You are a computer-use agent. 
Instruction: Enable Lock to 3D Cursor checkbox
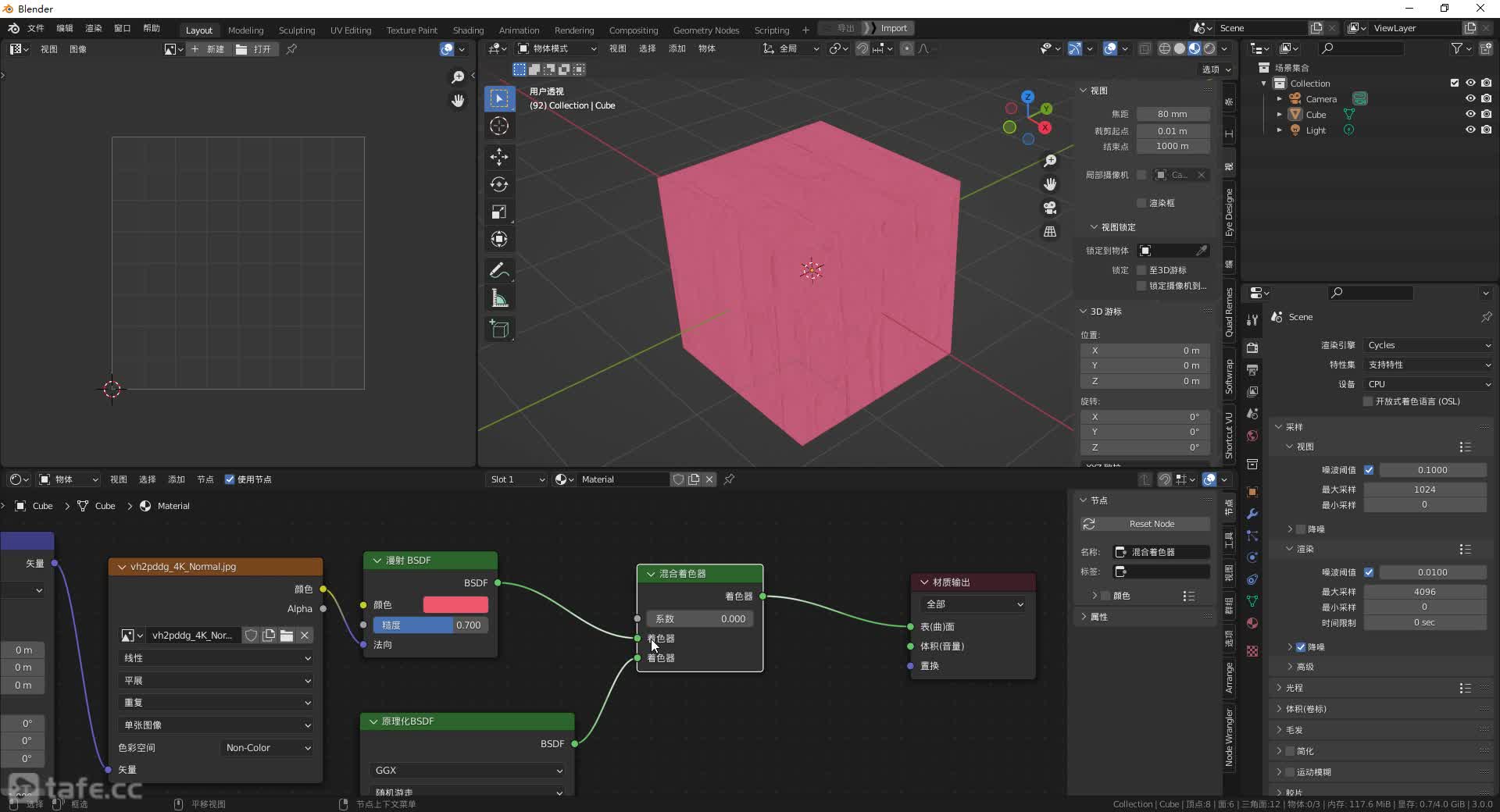(x=1141, y=270)
